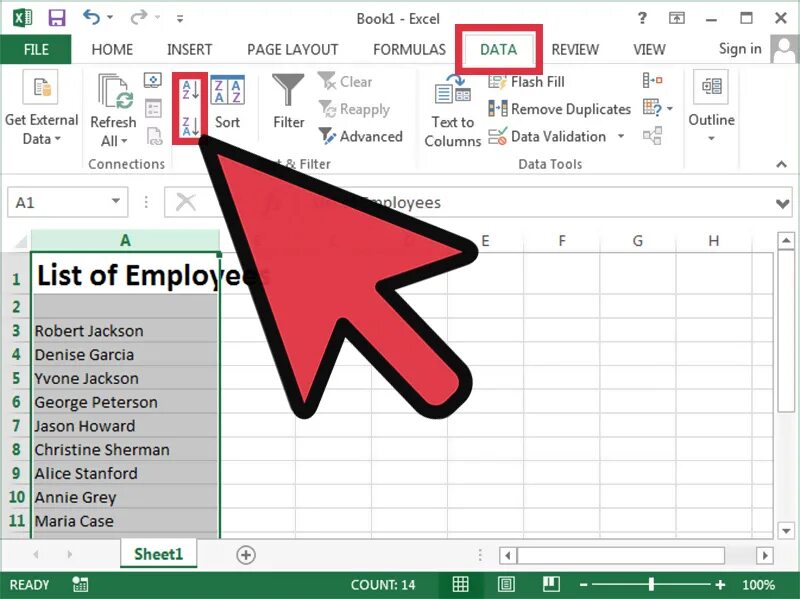Click the Sign in link
Viewport: 800px width, 599px height.
click(740, 48)
